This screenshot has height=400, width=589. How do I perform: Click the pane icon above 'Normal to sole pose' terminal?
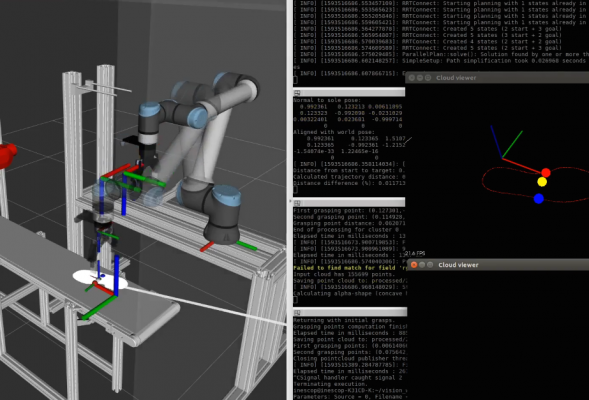(x=297, y=92)
